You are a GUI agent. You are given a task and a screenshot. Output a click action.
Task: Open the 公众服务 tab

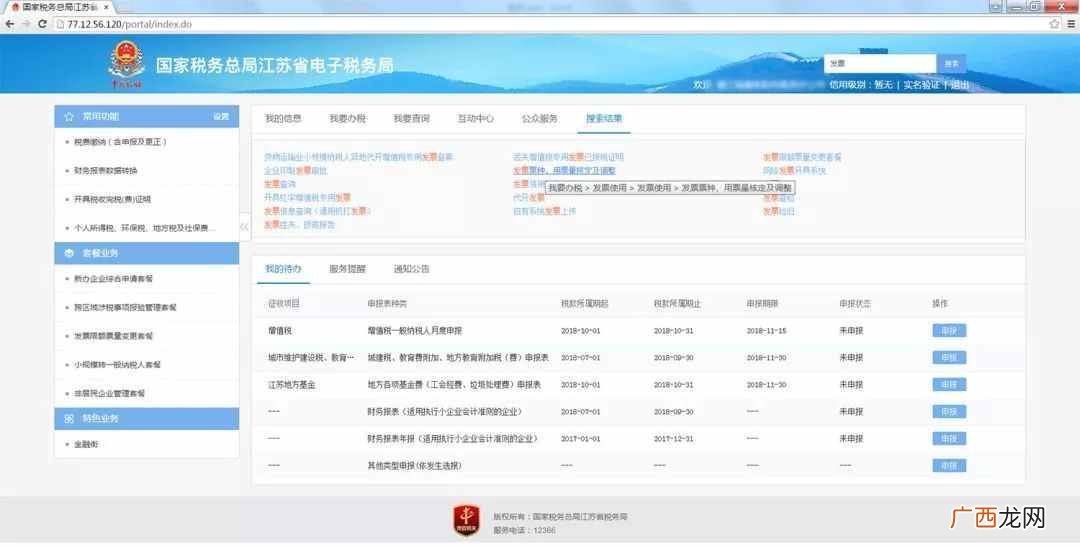click(x=539, y=118)
